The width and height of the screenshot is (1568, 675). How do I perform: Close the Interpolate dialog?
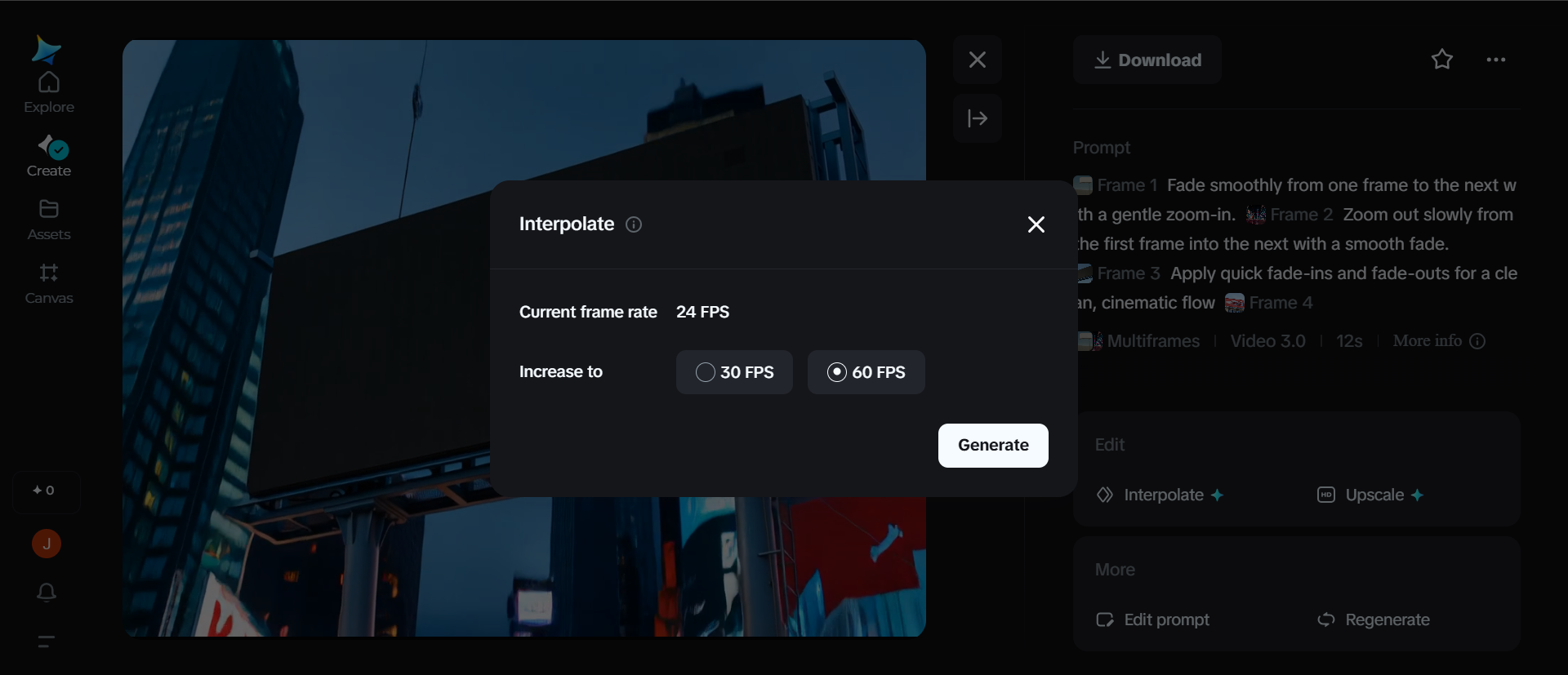pyautogui.click(x=1036, y=224)
